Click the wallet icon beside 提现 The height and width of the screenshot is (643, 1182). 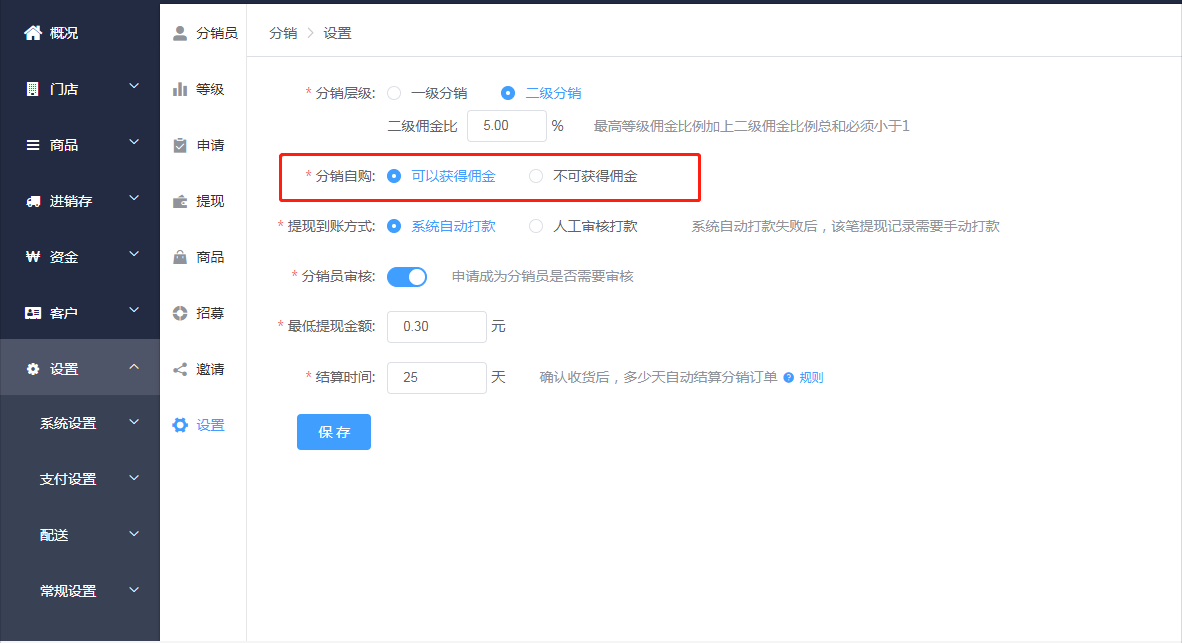(179, 201)
